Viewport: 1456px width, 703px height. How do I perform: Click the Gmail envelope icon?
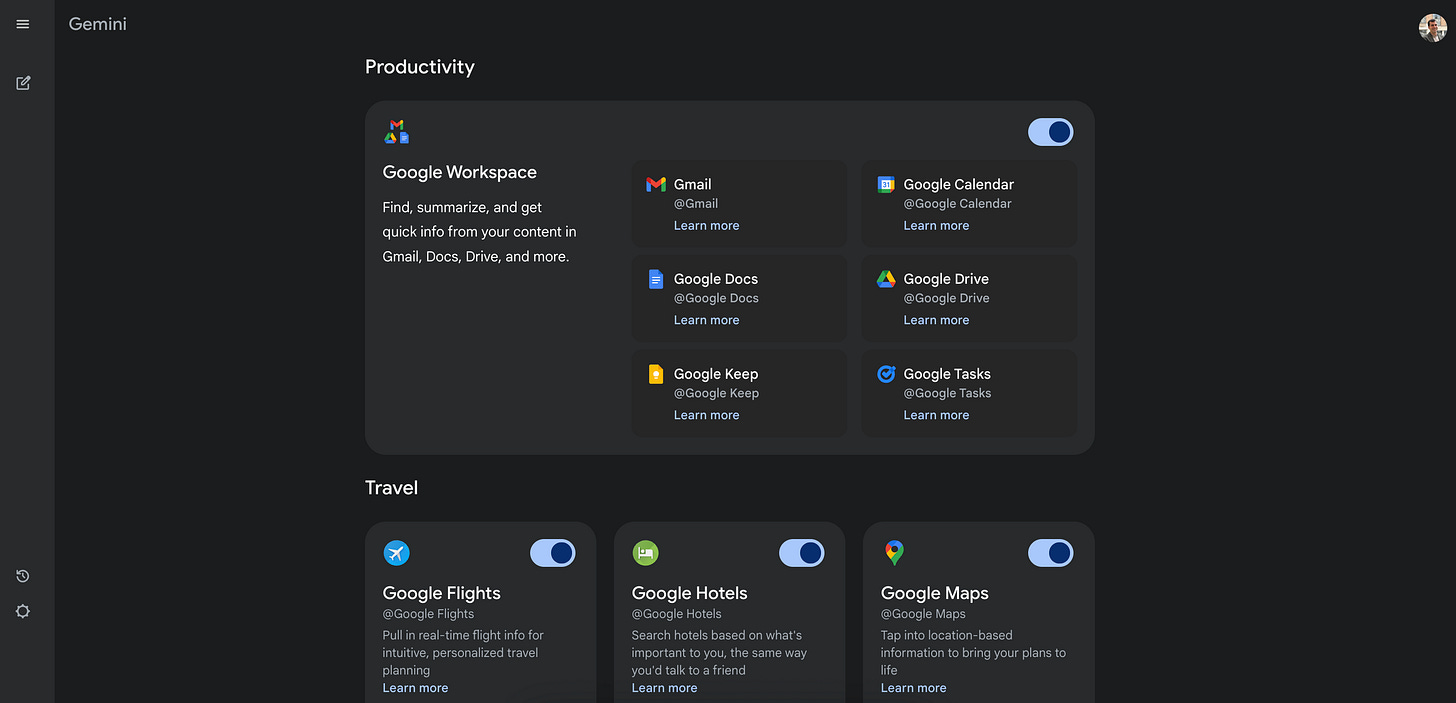pos(656,184)
